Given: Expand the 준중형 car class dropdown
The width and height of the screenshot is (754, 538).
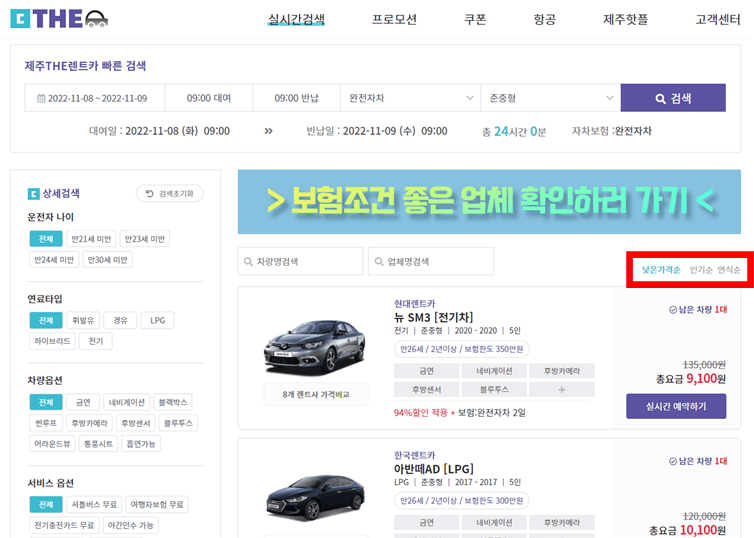Looking at the screenshot, I should pyautogui.click(x=551, y=98).
